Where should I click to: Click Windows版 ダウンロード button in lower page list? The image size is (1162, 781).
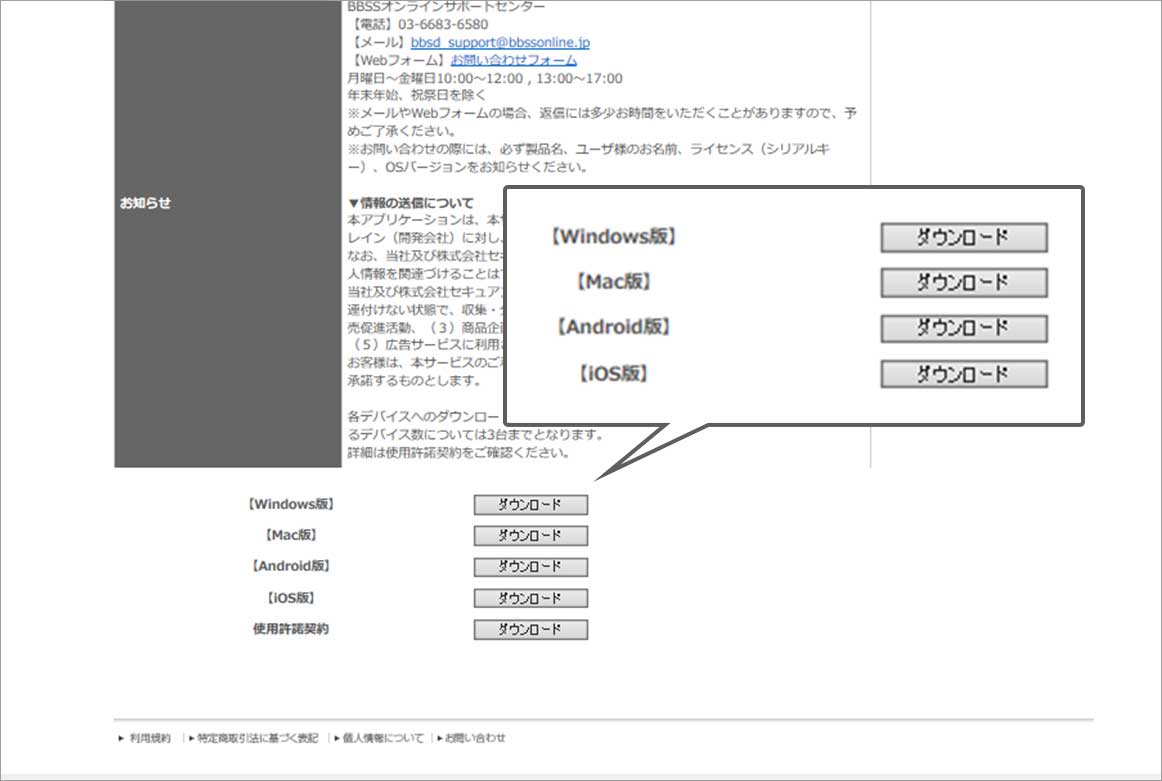point(530,505)
